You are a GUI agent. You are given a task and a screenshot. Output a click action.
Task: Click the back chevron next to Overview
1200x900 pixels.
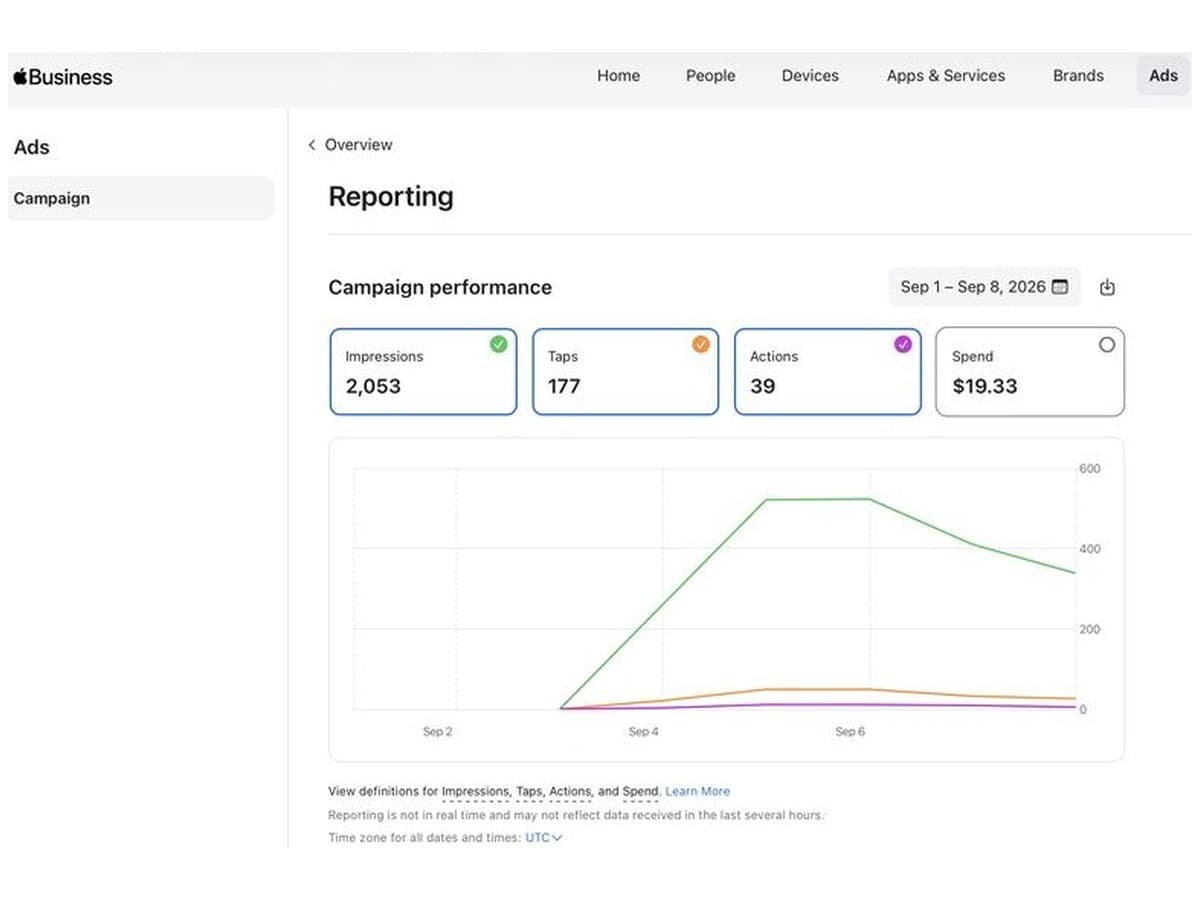coord(312,145)
